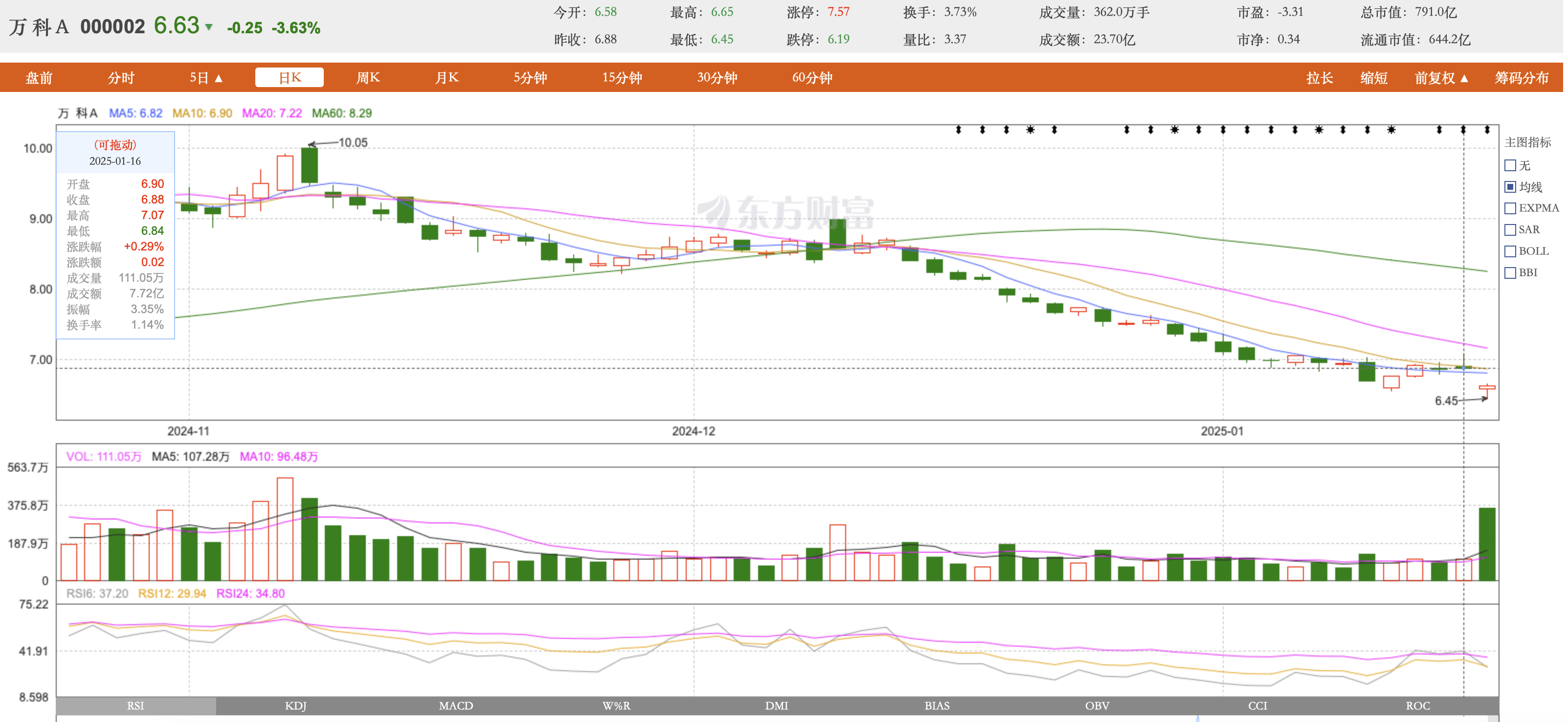
Task: Check the EXPMA indicator box
Action: 1510,208
